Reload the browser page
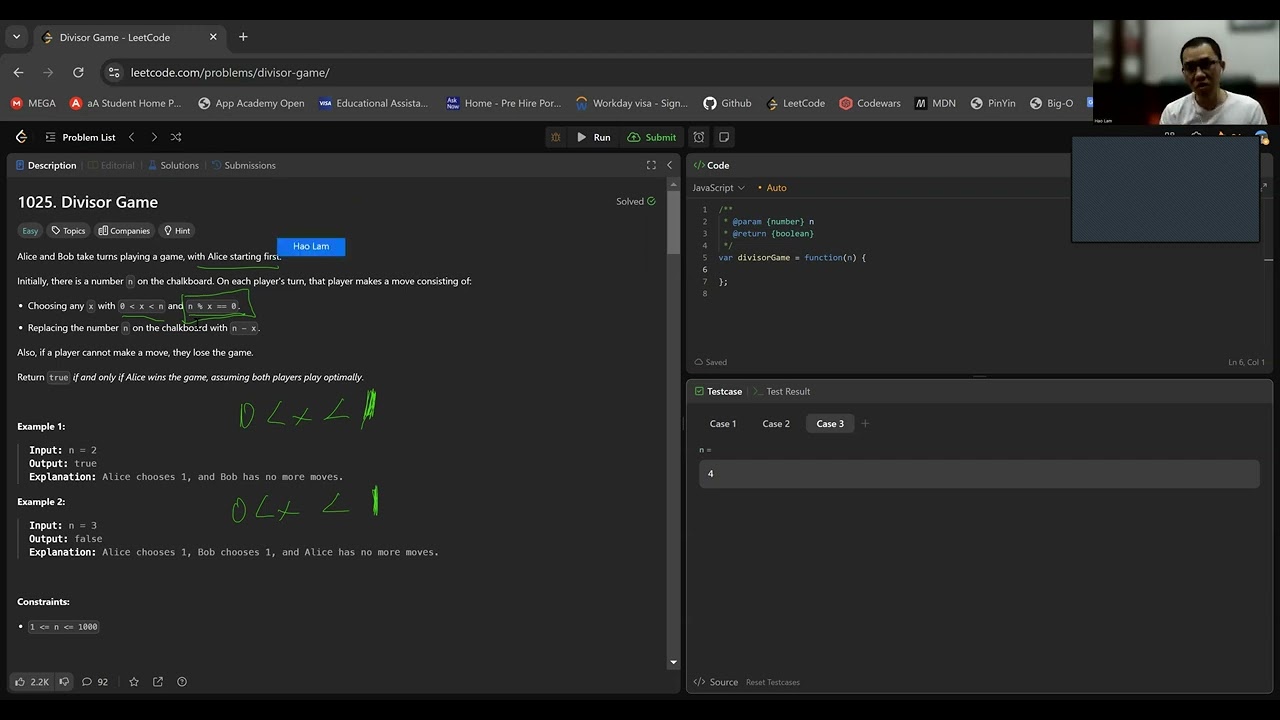Screen dimensions: 1280x720 pyautogui.click(x=78, y=72)
